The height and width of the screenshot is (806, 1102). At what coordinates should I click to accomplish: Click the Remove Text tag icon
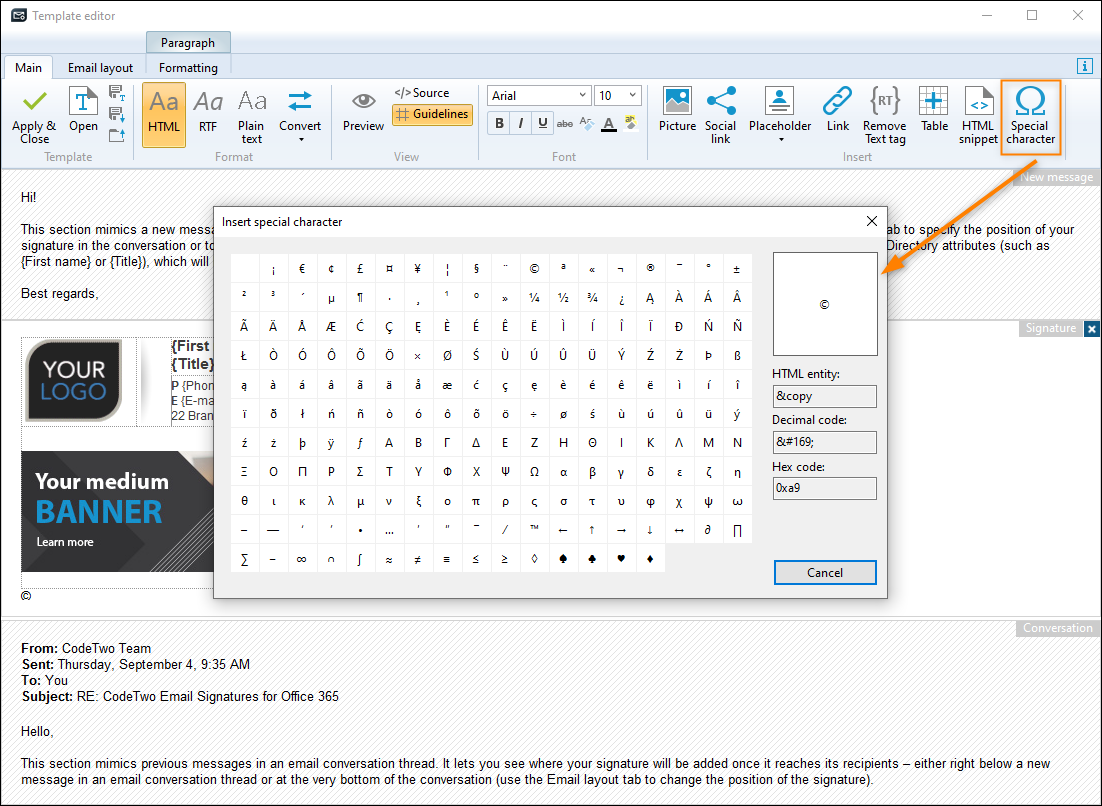(x=884, y=101)
